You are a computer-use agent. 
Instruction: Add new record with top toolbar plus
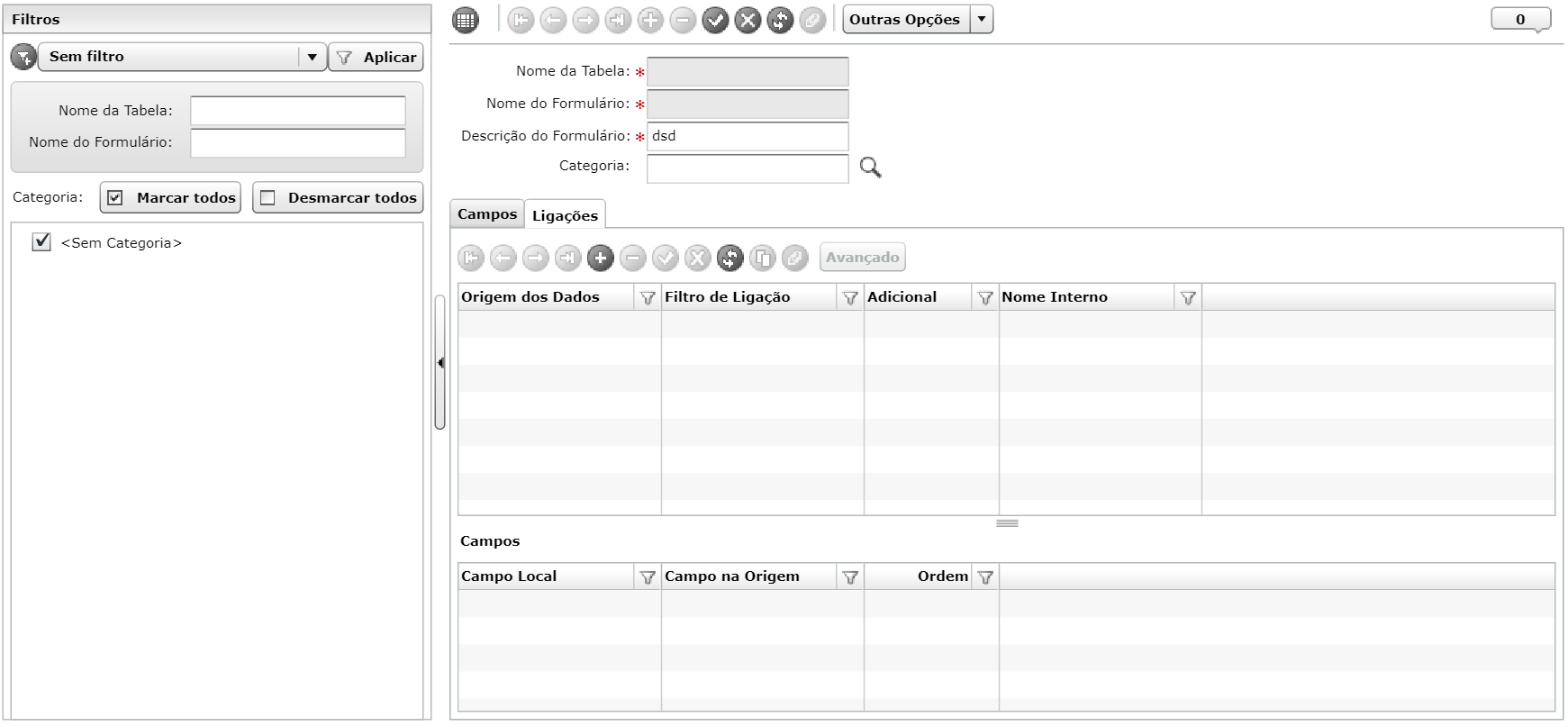pos(650,20)
